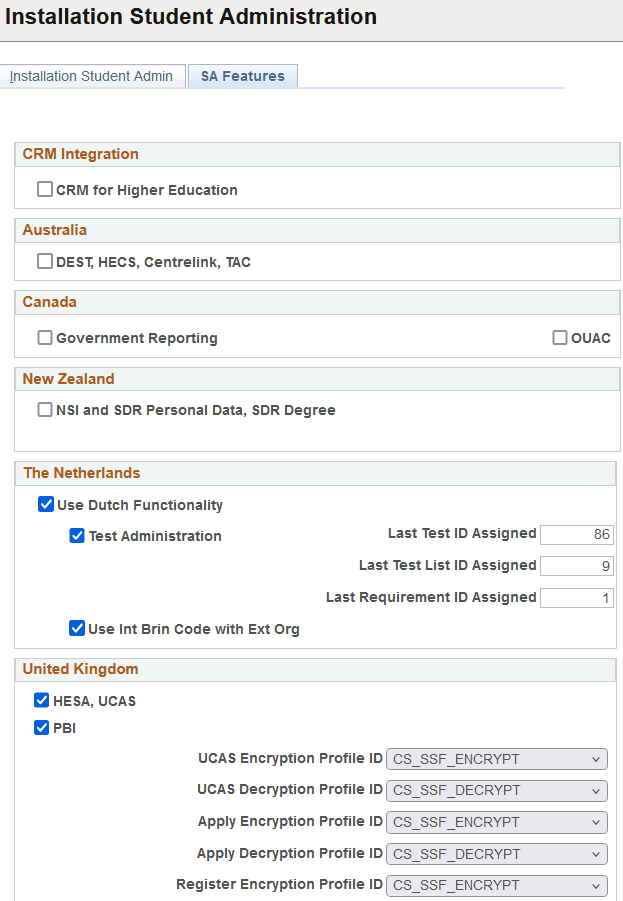
Task: Open Register Encryption Profile ID dropdown
Action: pos(496,886)
